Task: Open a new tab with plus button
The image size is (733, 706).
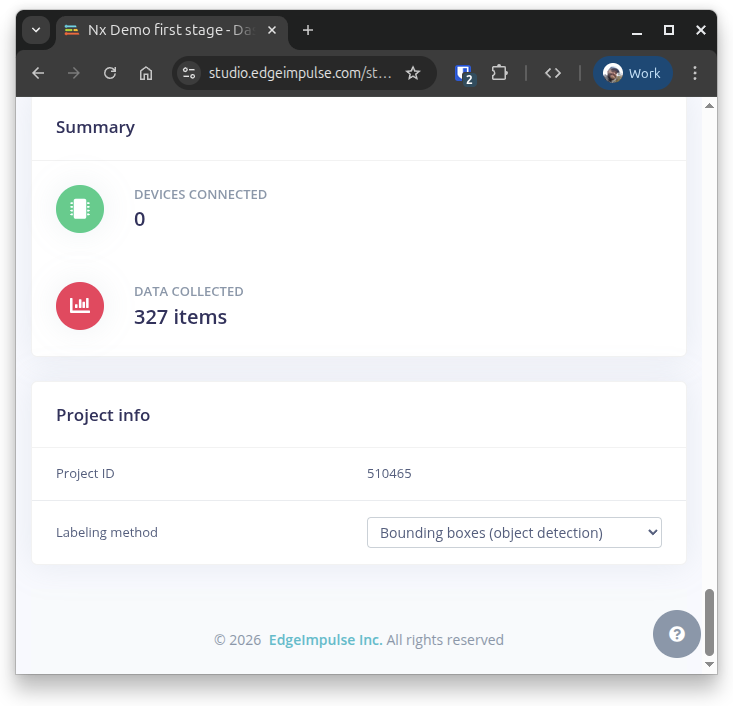Action: [x=308, y=30]
